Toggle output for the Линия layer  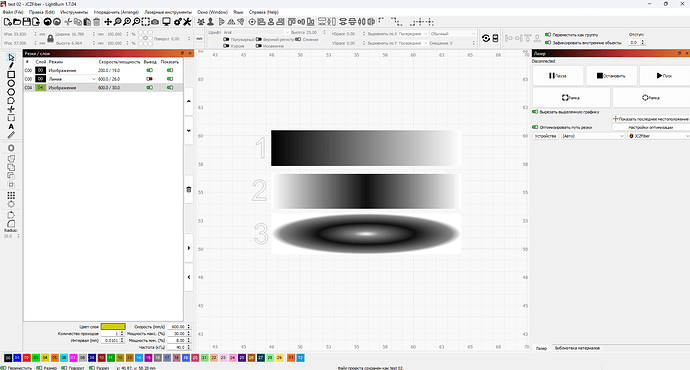coord(150,79)
